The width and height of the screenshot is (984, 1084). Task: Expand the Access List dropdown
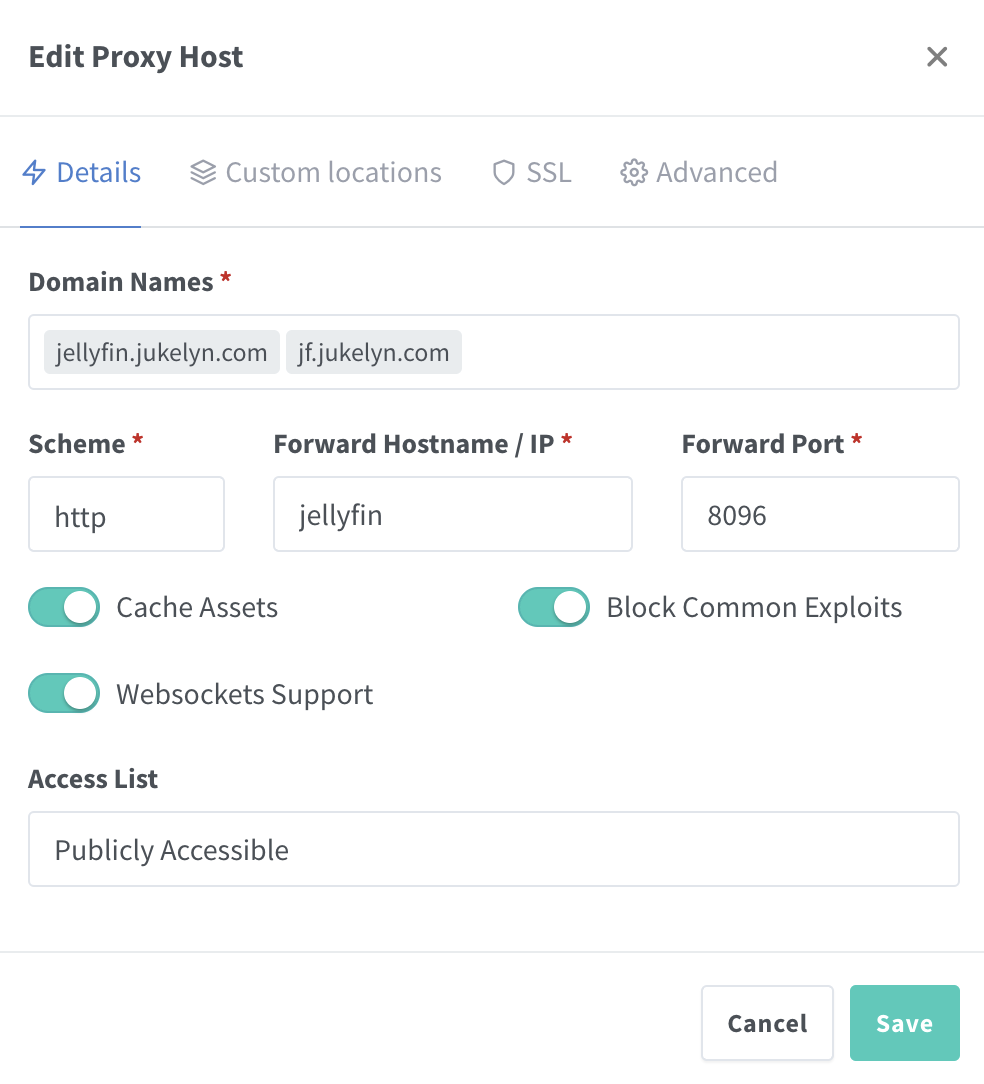tap(494, 849)
